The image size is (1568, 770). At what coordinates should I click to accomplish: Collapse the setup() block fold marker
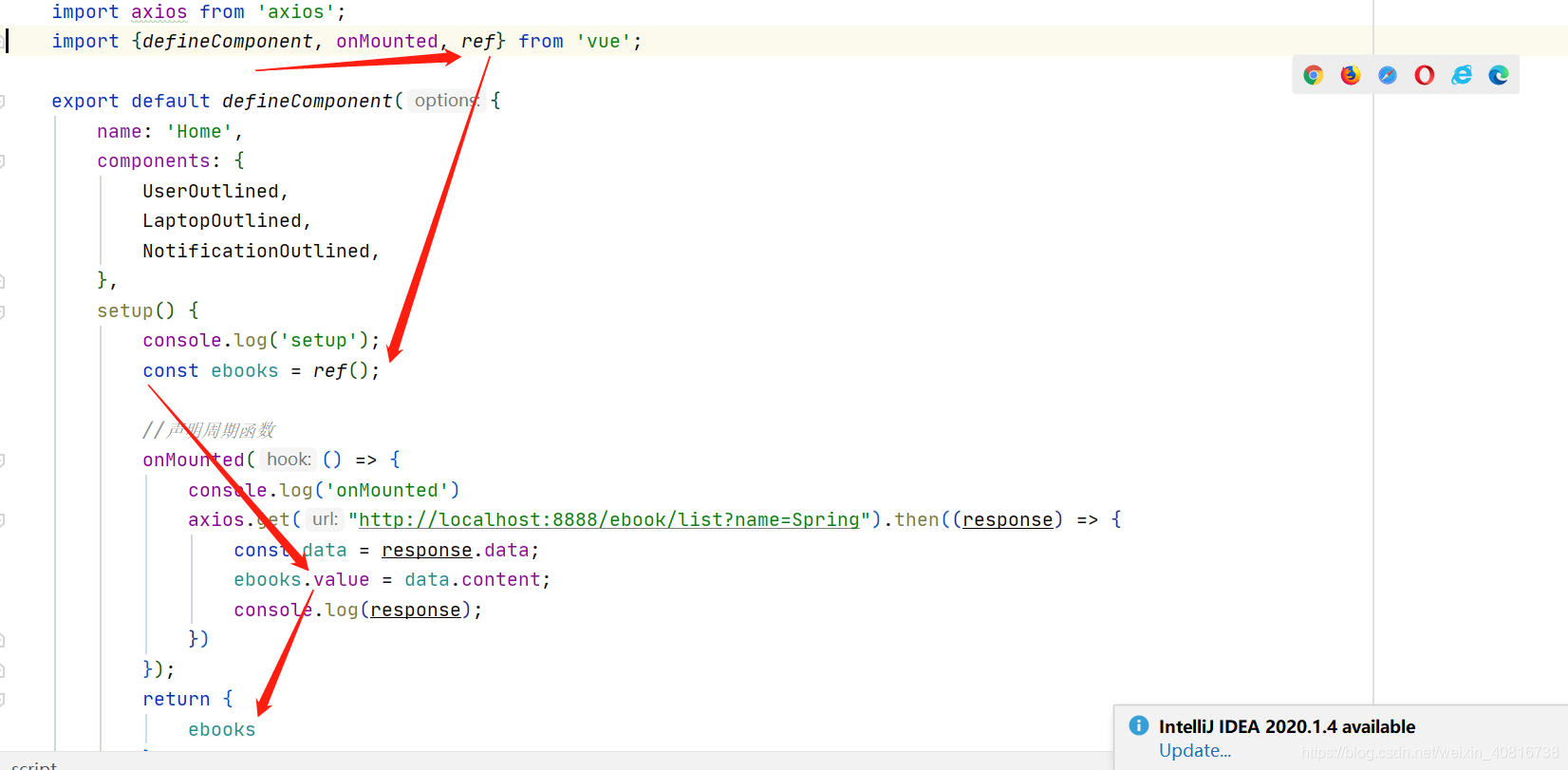pyautogui.click(x=3, y=310)
